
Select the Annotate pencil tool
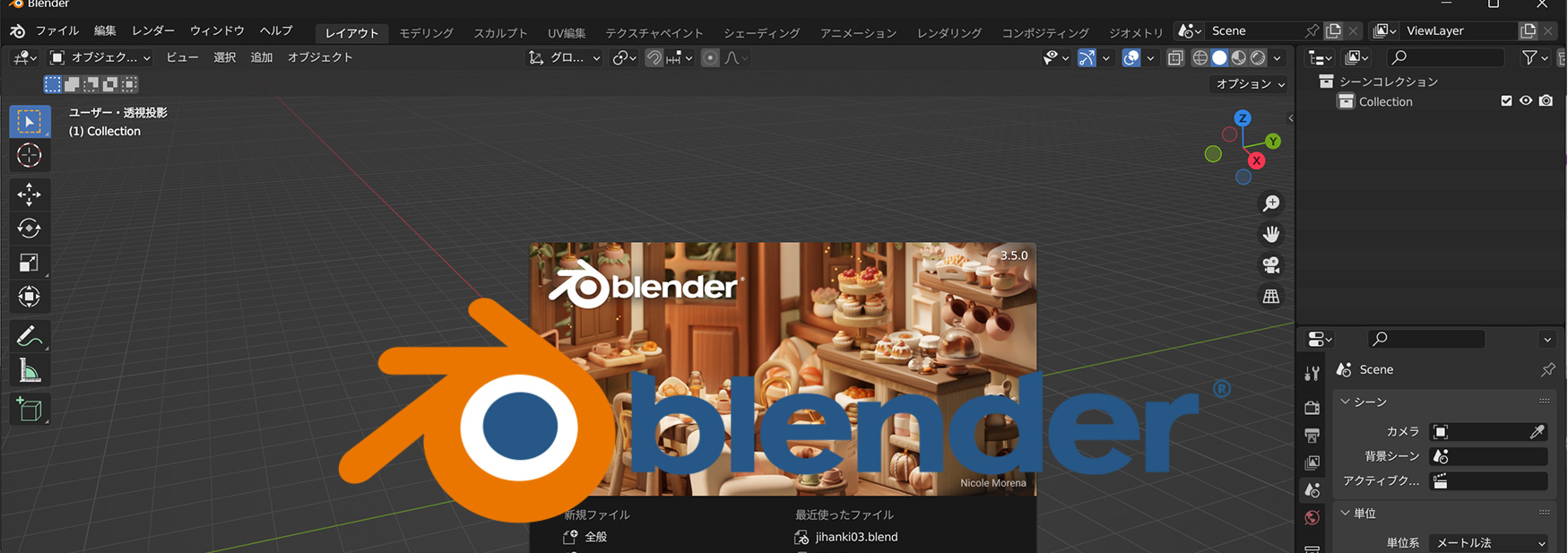(29, 336)
